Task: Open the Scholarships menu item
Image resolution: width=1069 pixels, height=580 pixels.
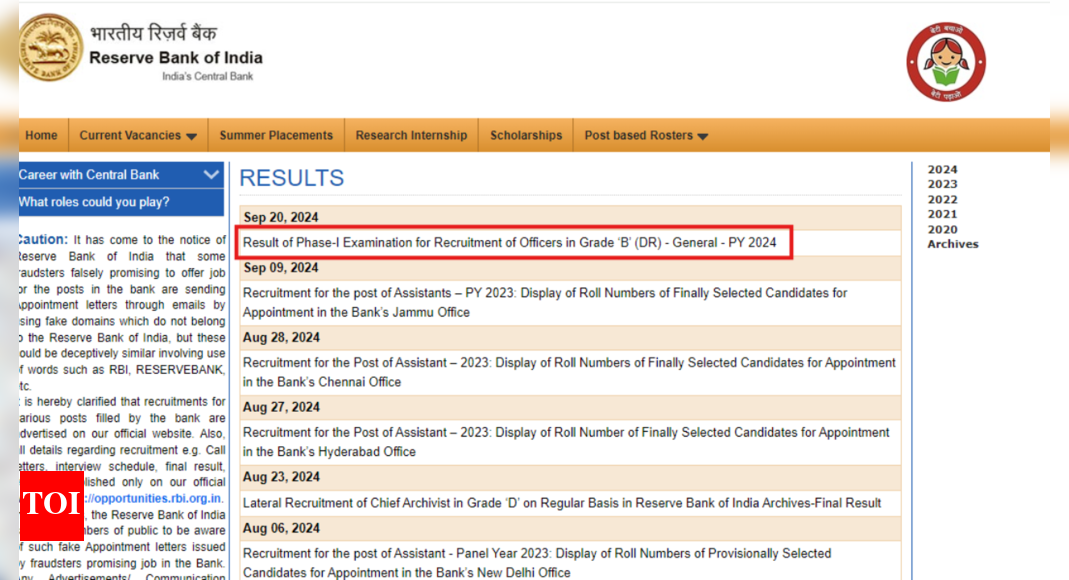Action: click(526, 135)
